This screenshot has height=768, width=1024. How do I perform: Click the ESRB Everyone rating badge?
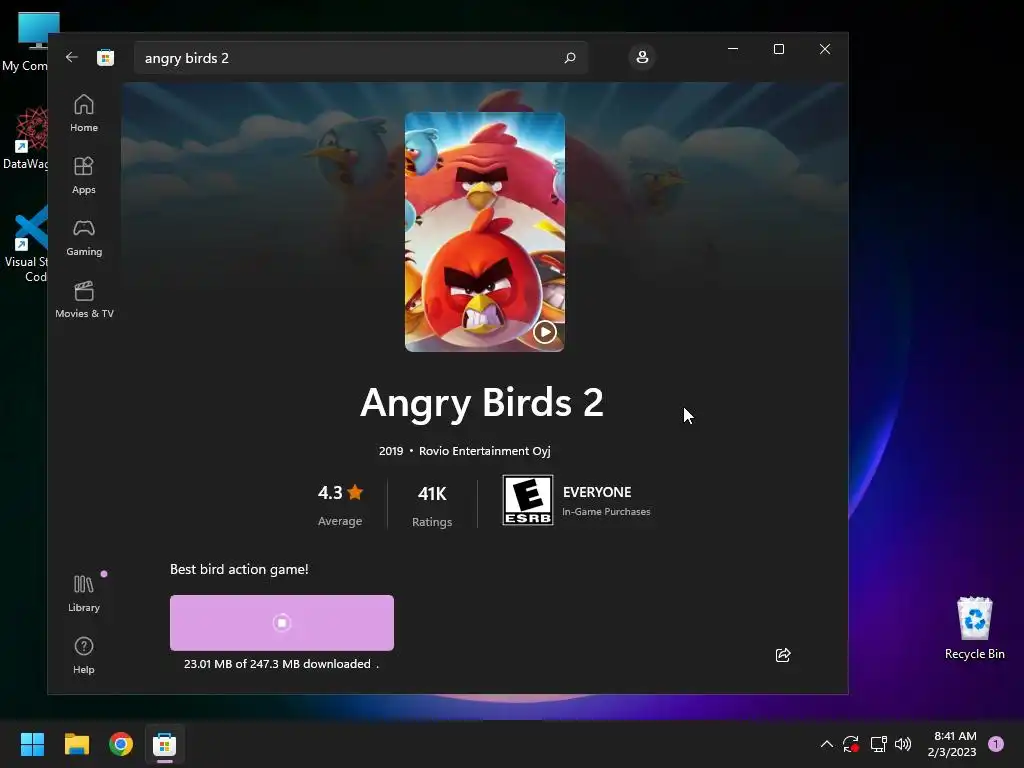pos(528,500)
